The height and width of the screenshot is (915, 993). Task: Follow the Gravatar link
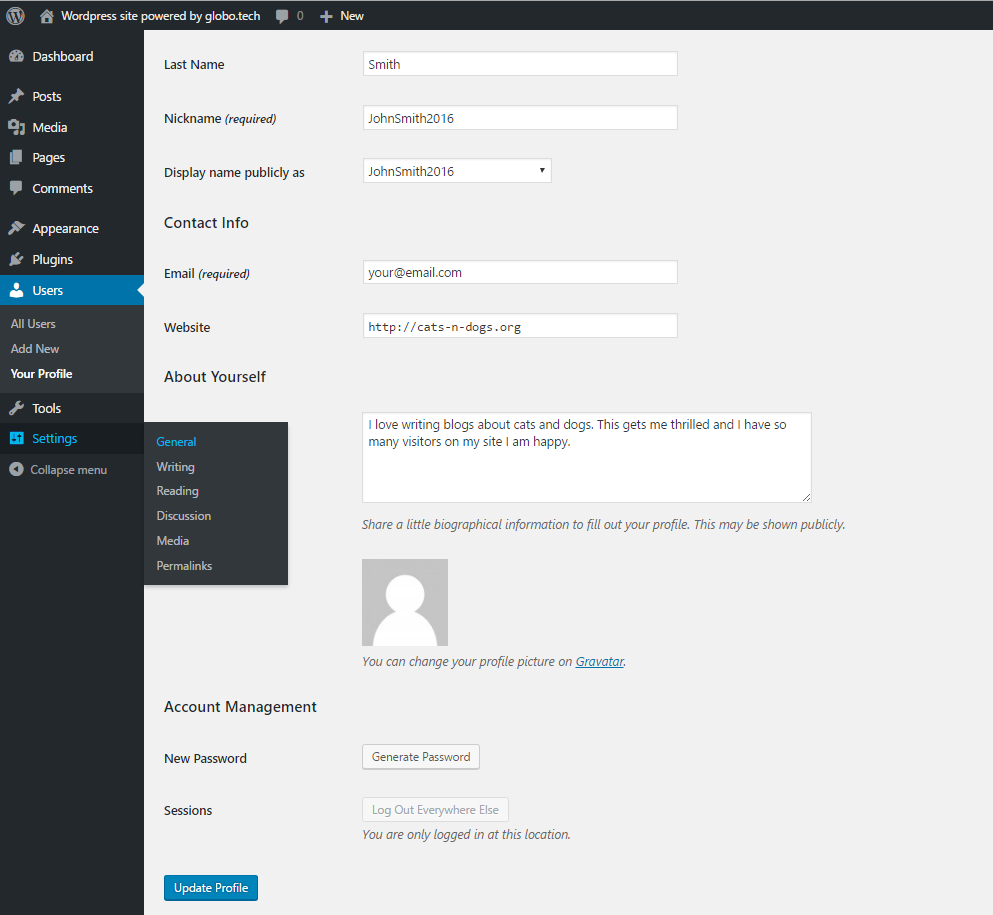coord(599,662)
